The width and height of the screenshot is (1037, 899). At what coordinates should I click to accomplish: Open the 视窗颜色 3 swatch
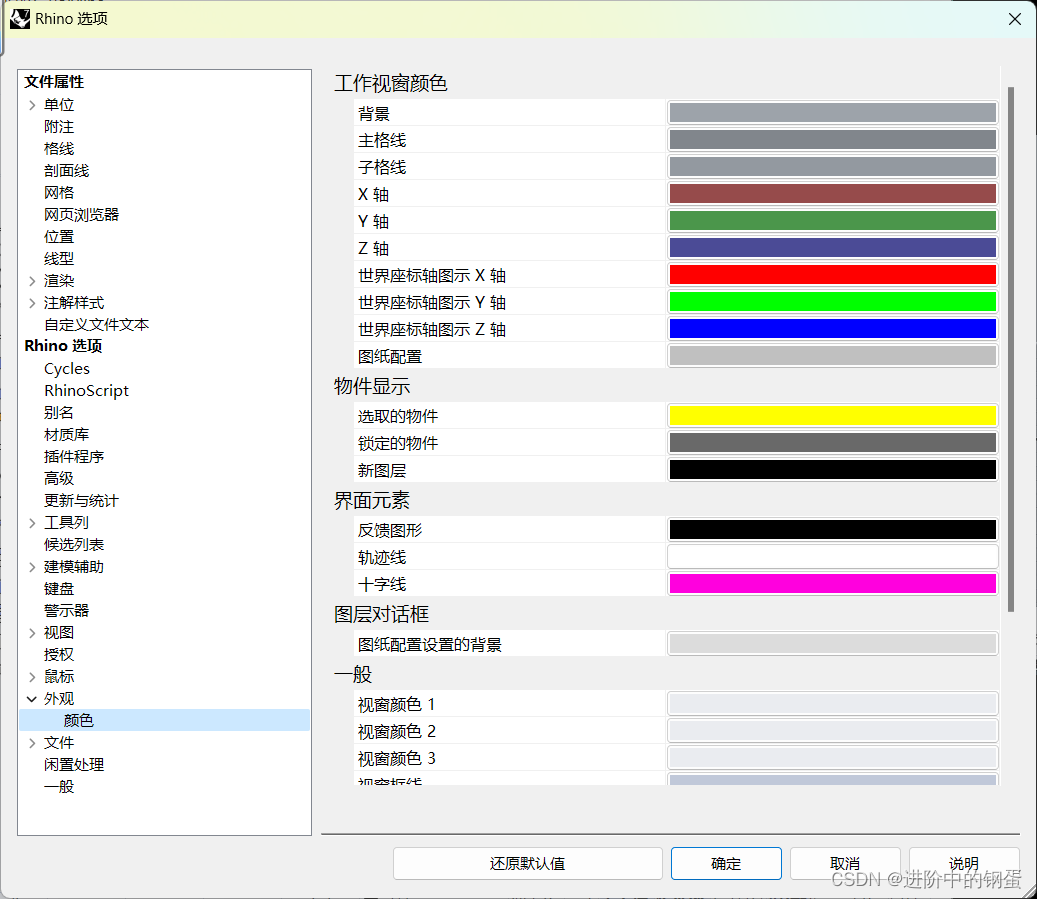[x=833, y=757]
